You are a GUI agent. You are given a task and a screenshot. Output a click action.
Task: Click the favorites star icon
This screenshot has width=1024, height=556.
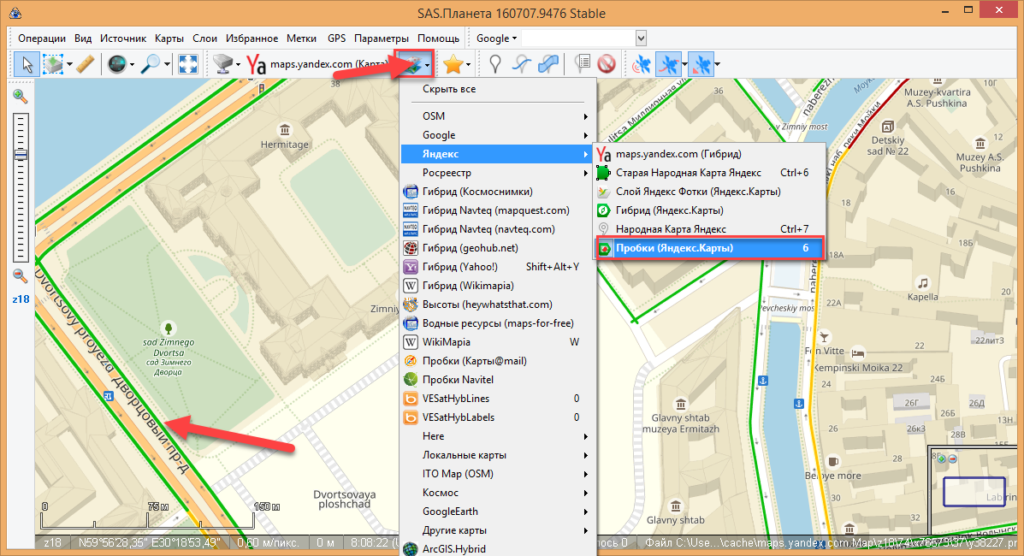pos(453,65)
